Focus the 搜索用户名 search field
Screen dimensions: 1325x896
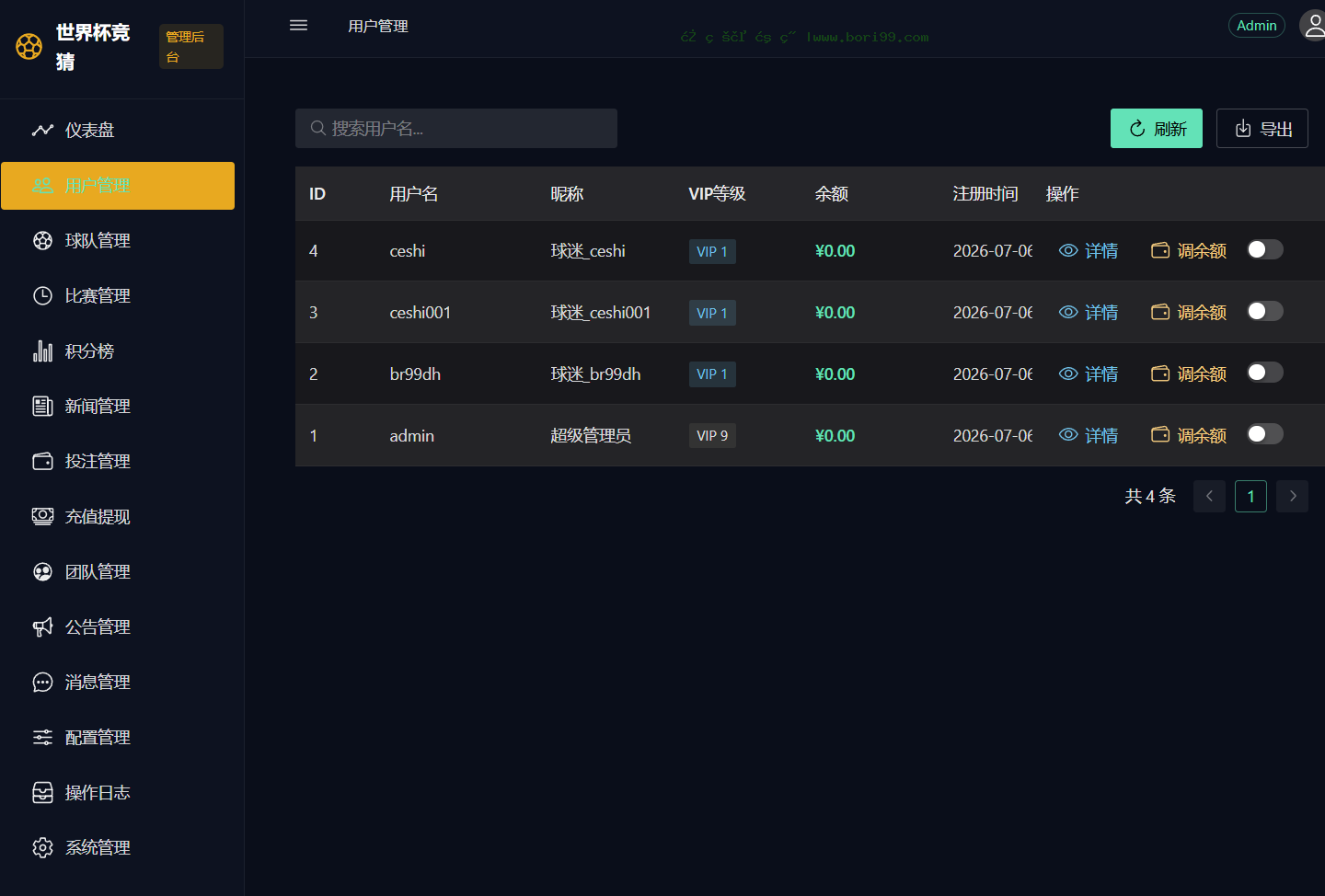click(x=456, y=129)
